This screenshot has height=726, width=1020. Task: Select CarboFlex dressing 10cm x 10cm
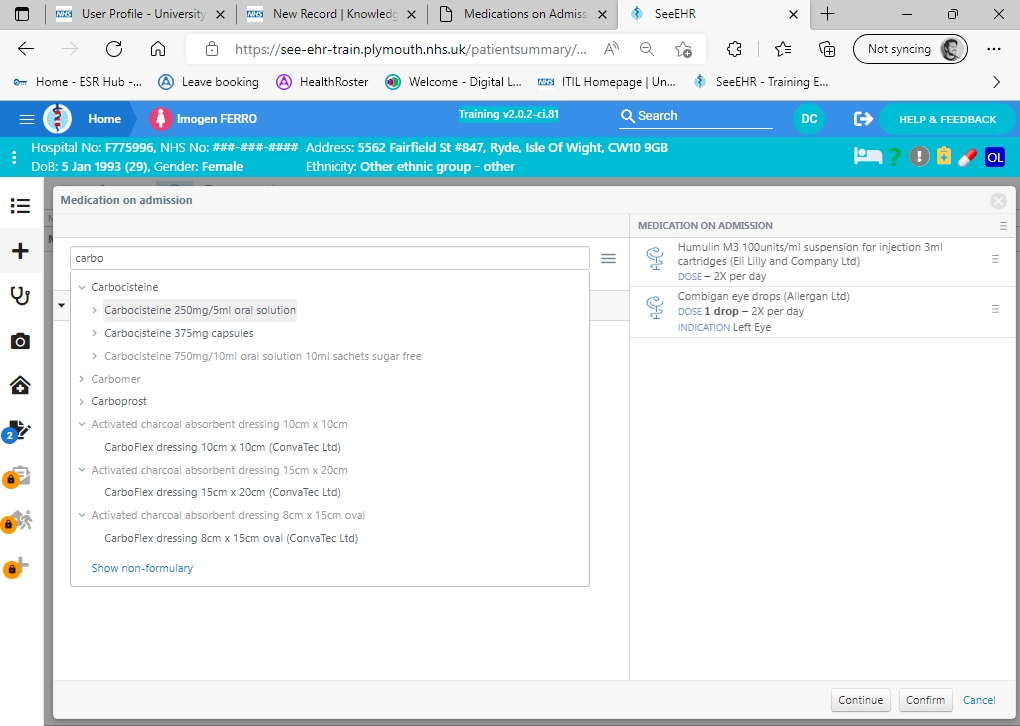click(222, 447)
